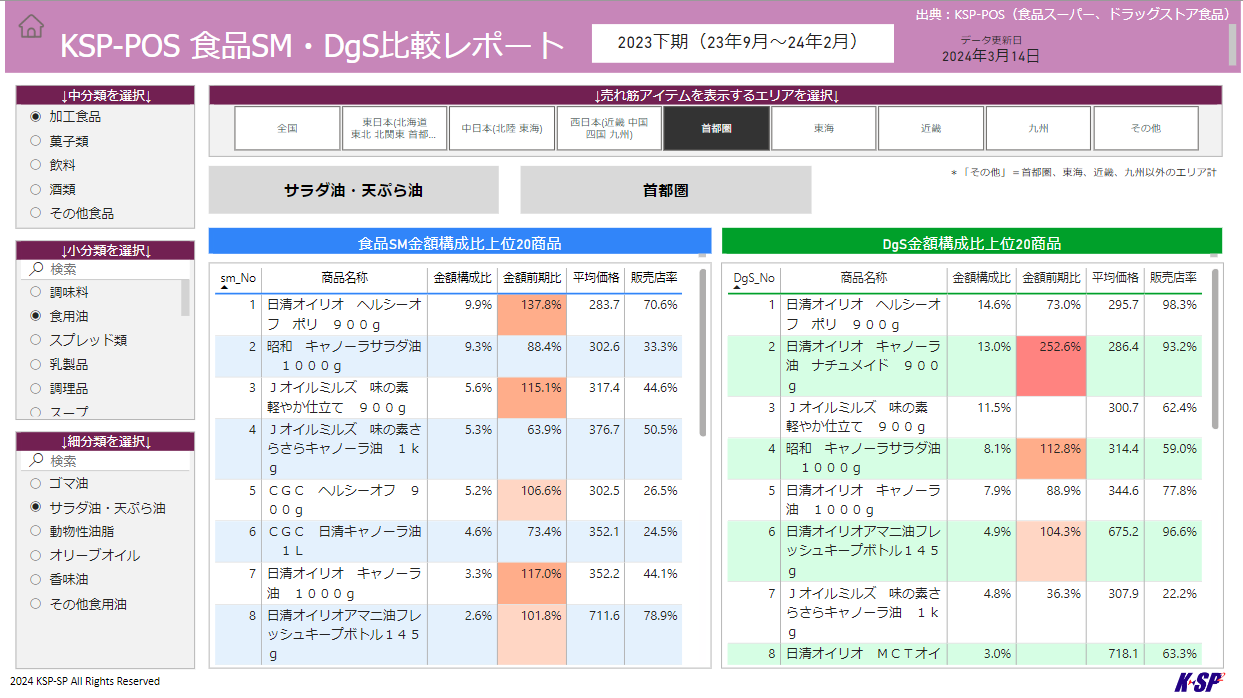Click the sort arrow above DgS_No
Image resolution: width=1243 pixels, height=698 pixels.
pos(737,288)
